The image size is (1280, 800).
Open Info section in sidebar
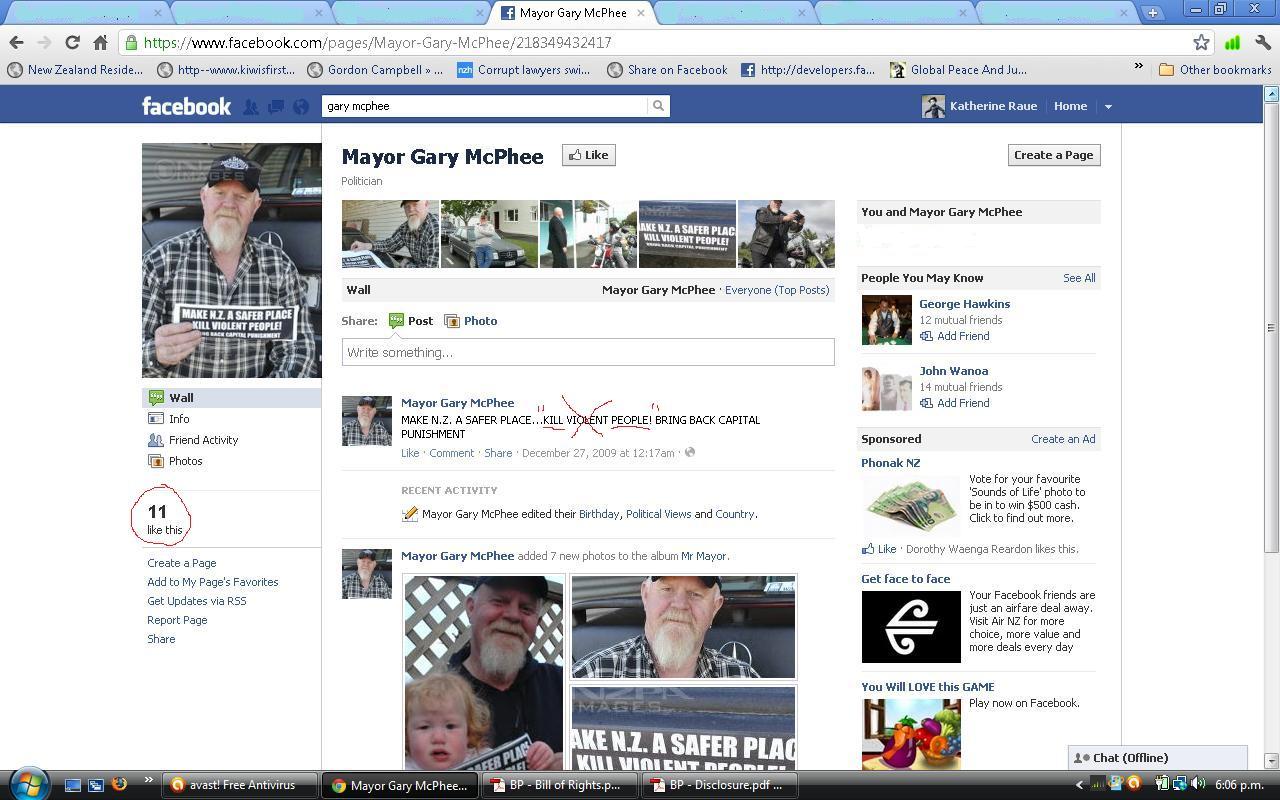click(231, 419)
